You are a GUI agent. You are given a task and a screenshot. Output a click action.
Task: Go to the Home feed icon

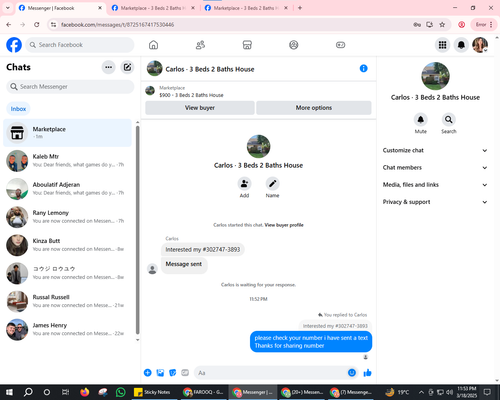coord(153,45)
